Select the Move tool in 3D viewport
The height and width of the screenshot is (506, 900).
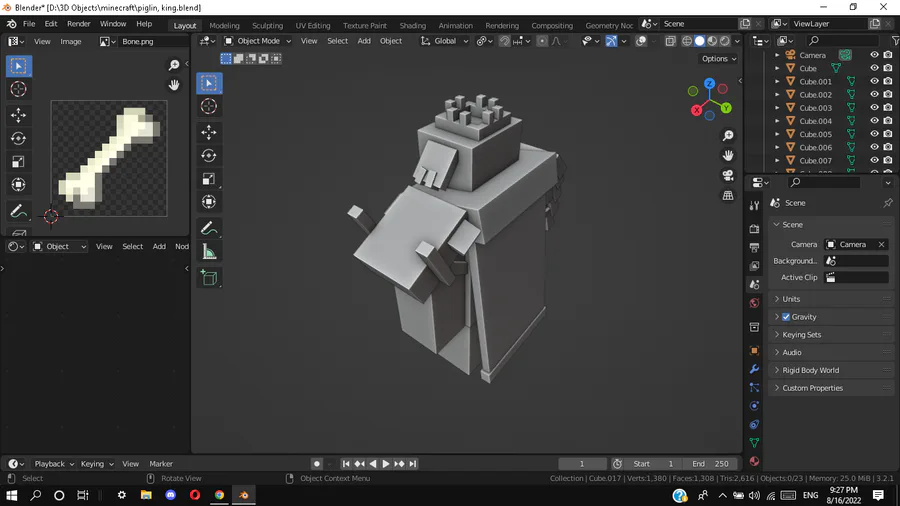point(209,133)
